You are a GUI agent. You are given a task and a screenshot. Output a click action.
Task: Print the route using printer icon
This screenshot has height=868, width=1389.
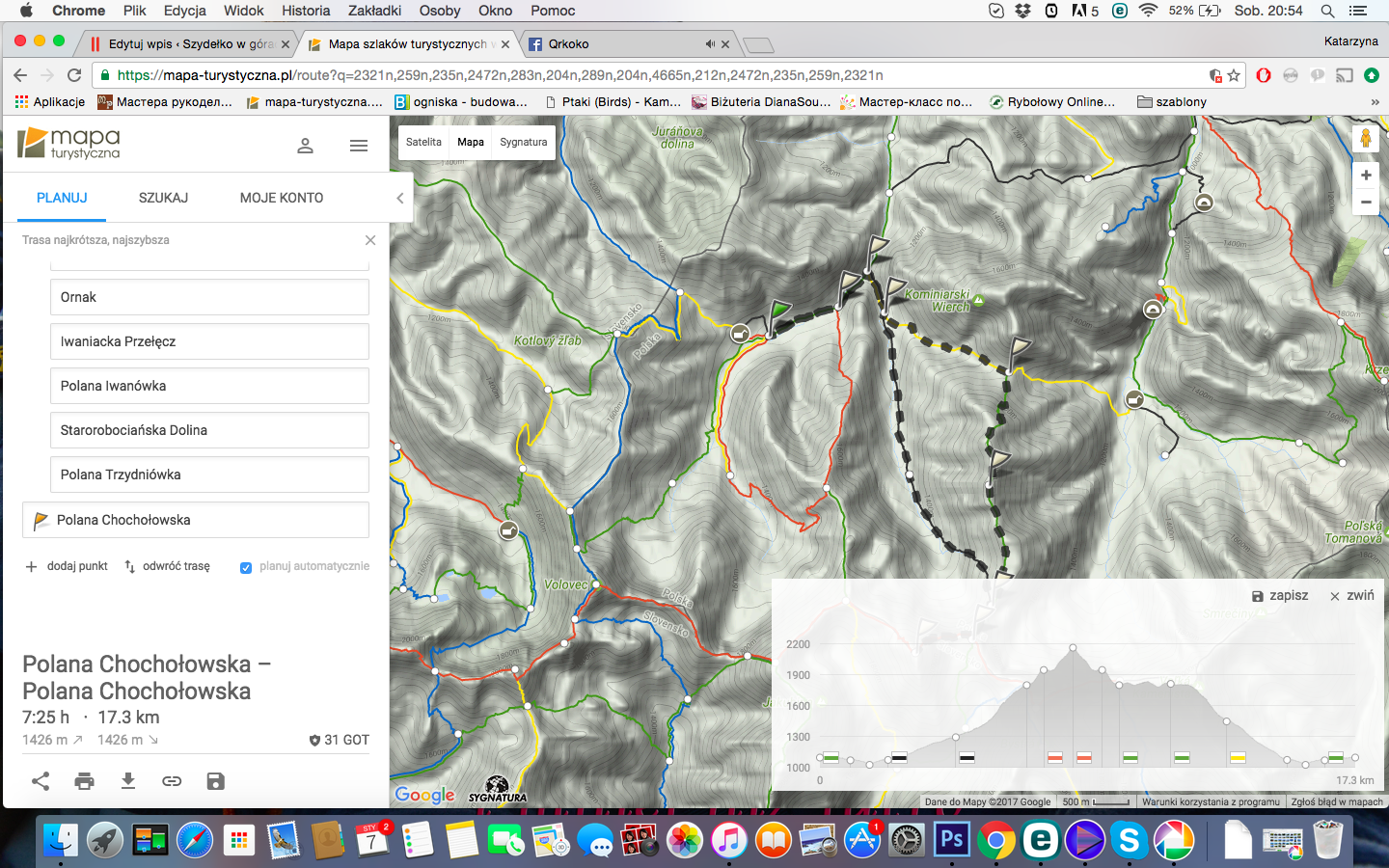click(85, 781)
